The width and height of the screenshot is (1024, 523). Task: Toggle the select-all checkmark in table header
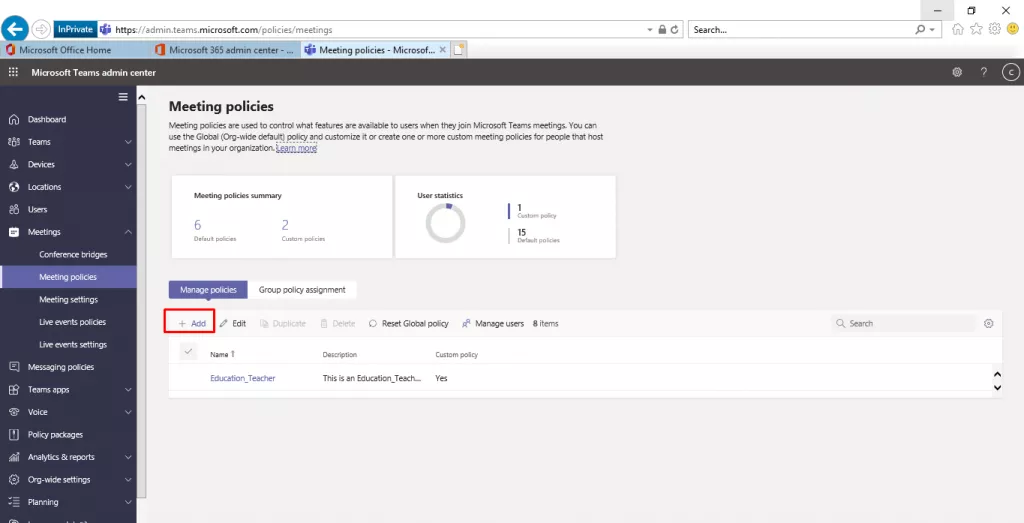[188, 352]
